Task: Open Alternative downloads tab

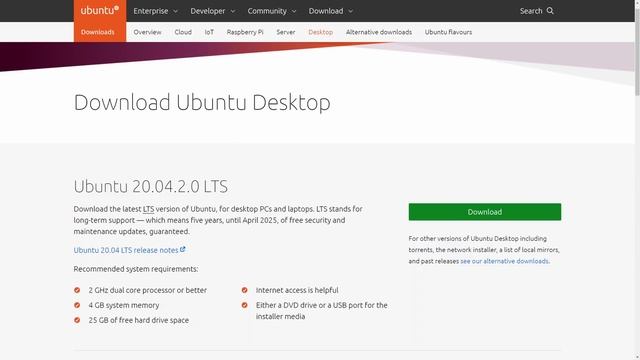Action: pos(379,32)
